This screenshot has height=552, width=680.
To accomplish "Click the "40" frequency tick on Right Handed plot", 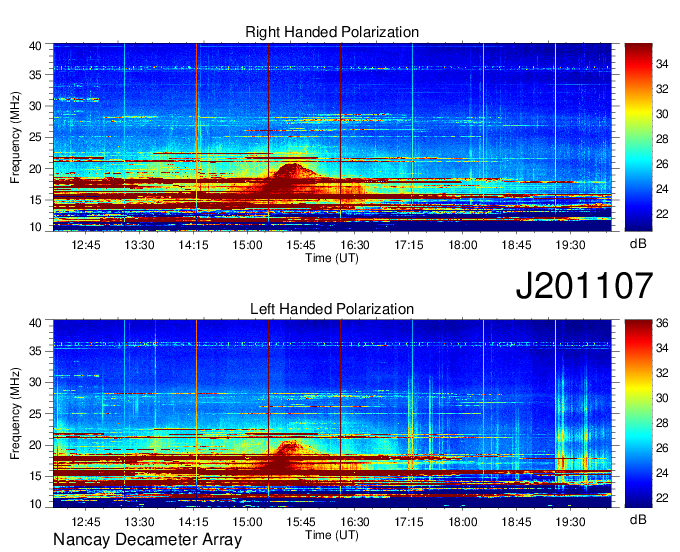I will [35, 46].
